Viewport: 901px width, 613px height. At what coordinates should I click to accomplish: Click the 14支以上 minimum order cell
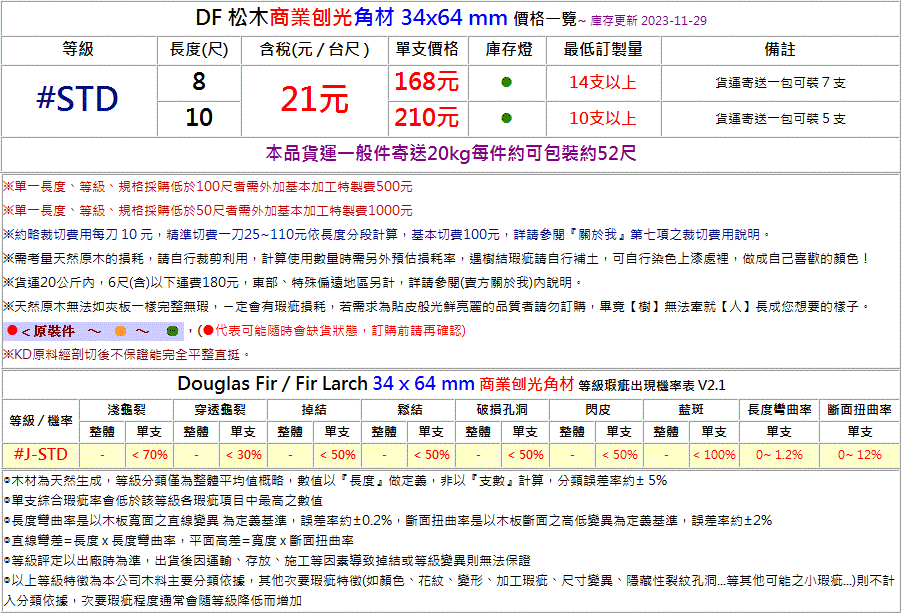(602, 82)
